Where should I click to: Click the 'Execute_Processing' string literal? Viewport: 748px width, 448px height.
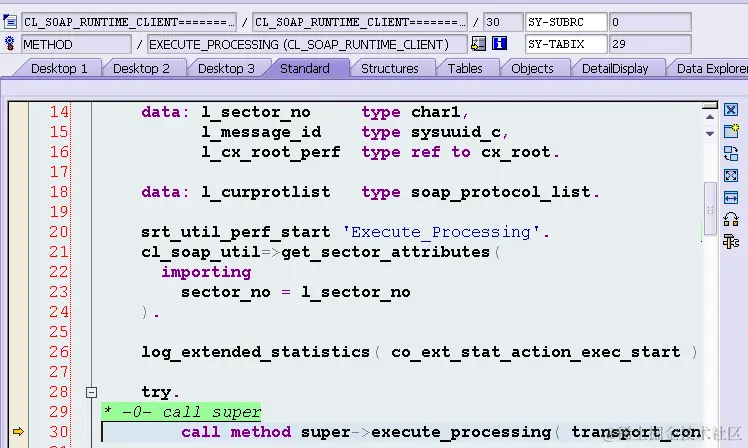pos(442,232)
